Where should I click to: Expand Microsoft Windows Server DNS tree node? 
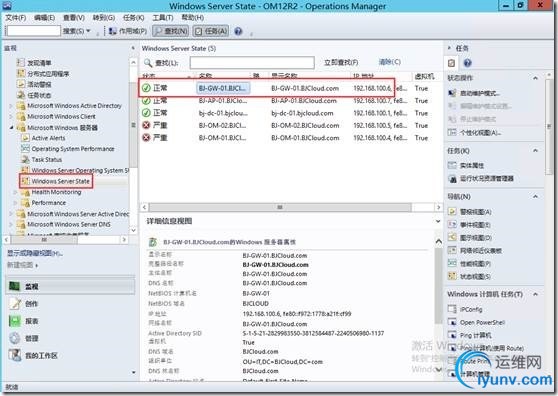[x=11, y=225]
